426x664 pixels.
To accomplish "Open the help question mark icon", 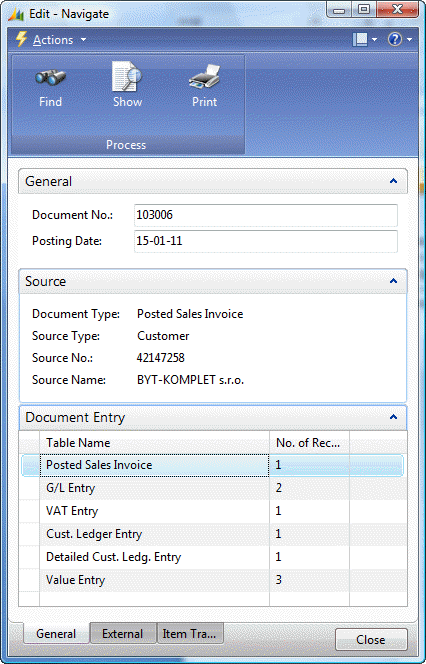I will coord(395,40).
